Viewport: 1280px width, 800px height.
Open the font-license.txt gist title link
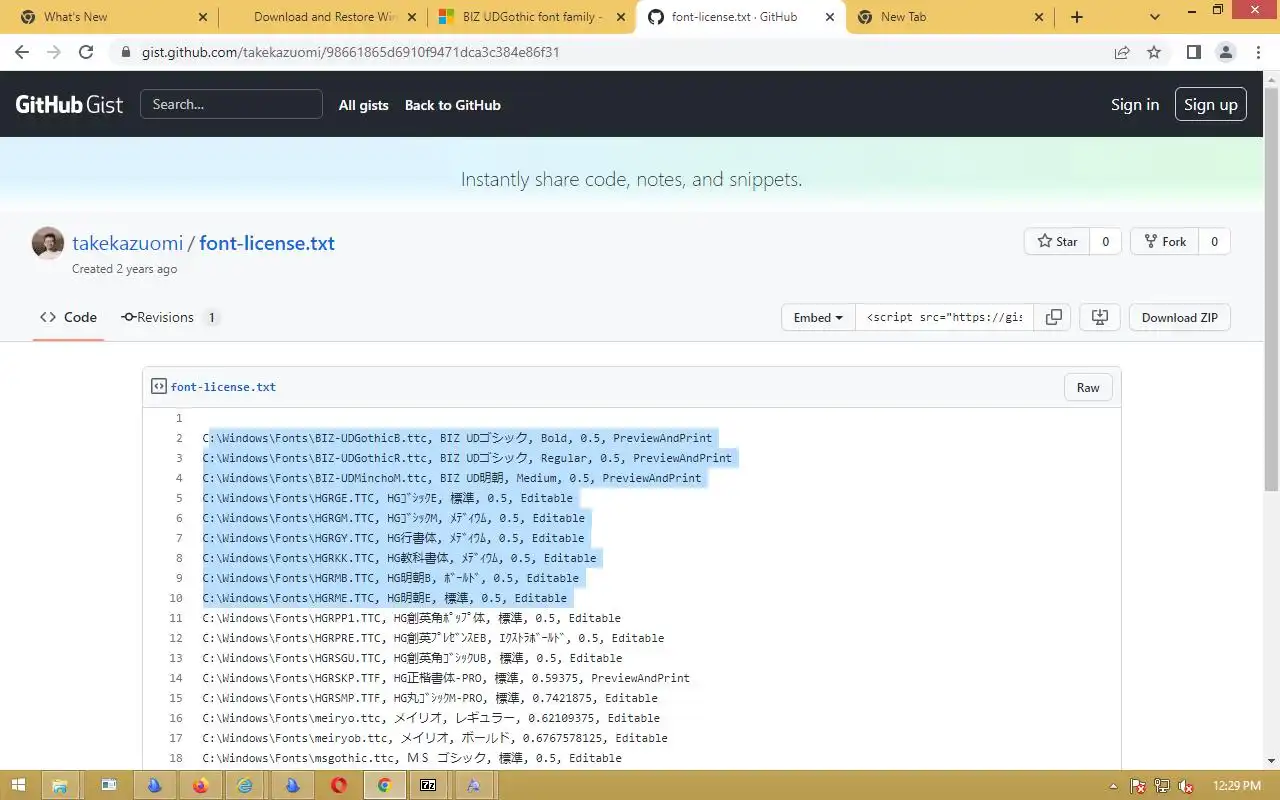267,243
